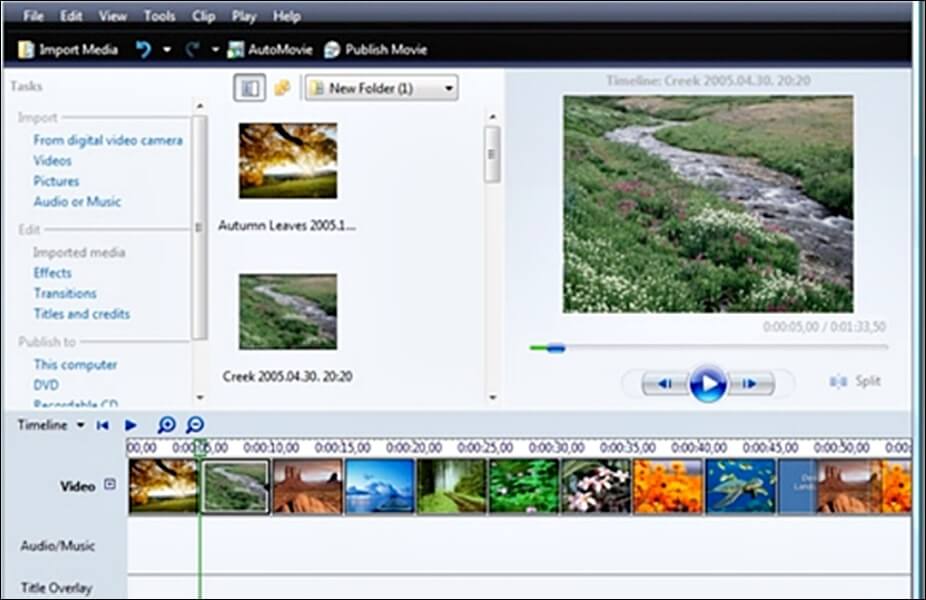Click the Autumn Leaves 2005.1... file name
Screen dimensions: 926x600
287,226
